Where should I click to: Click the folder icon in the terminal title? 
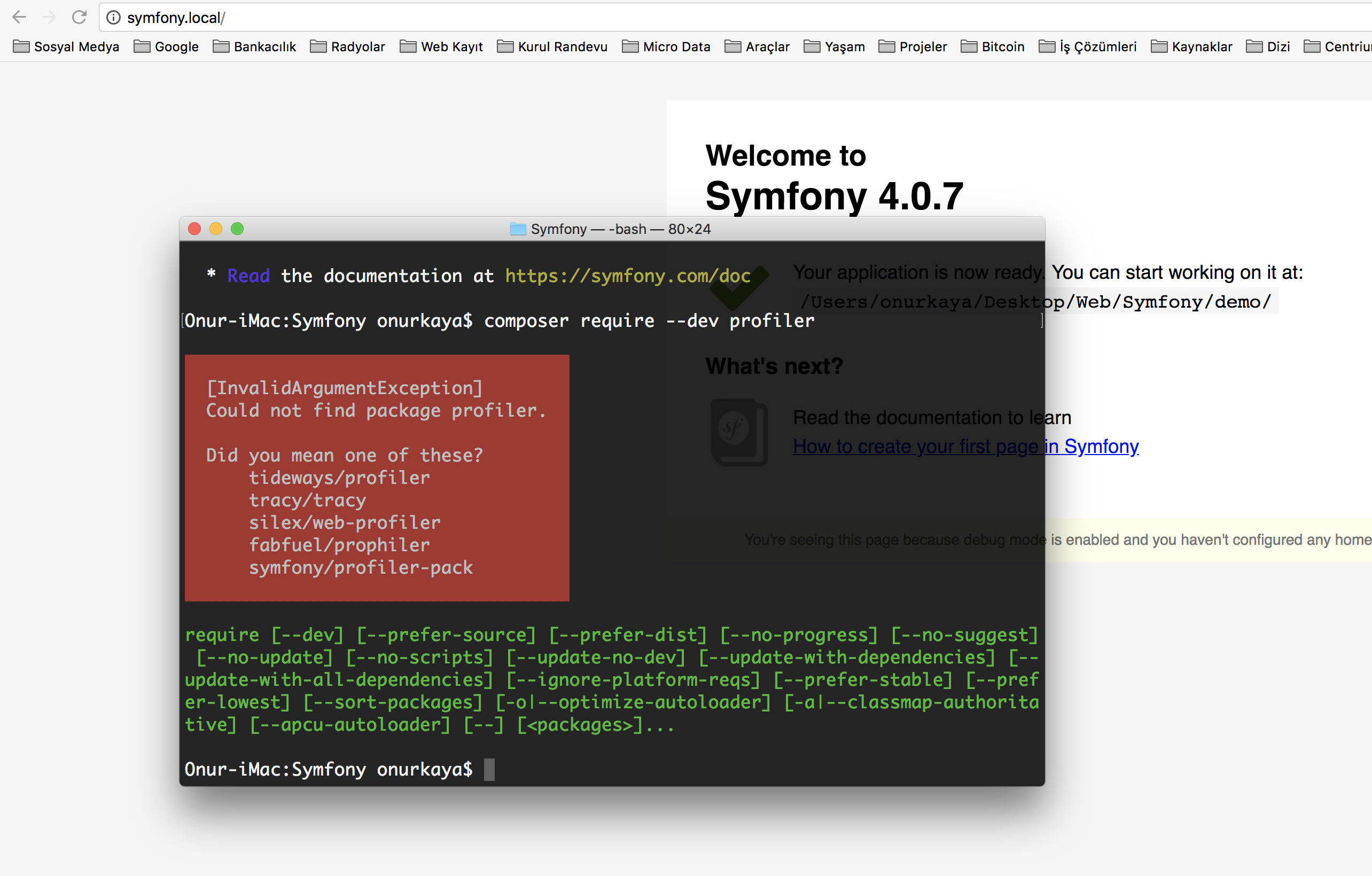(x=517, y=229)
